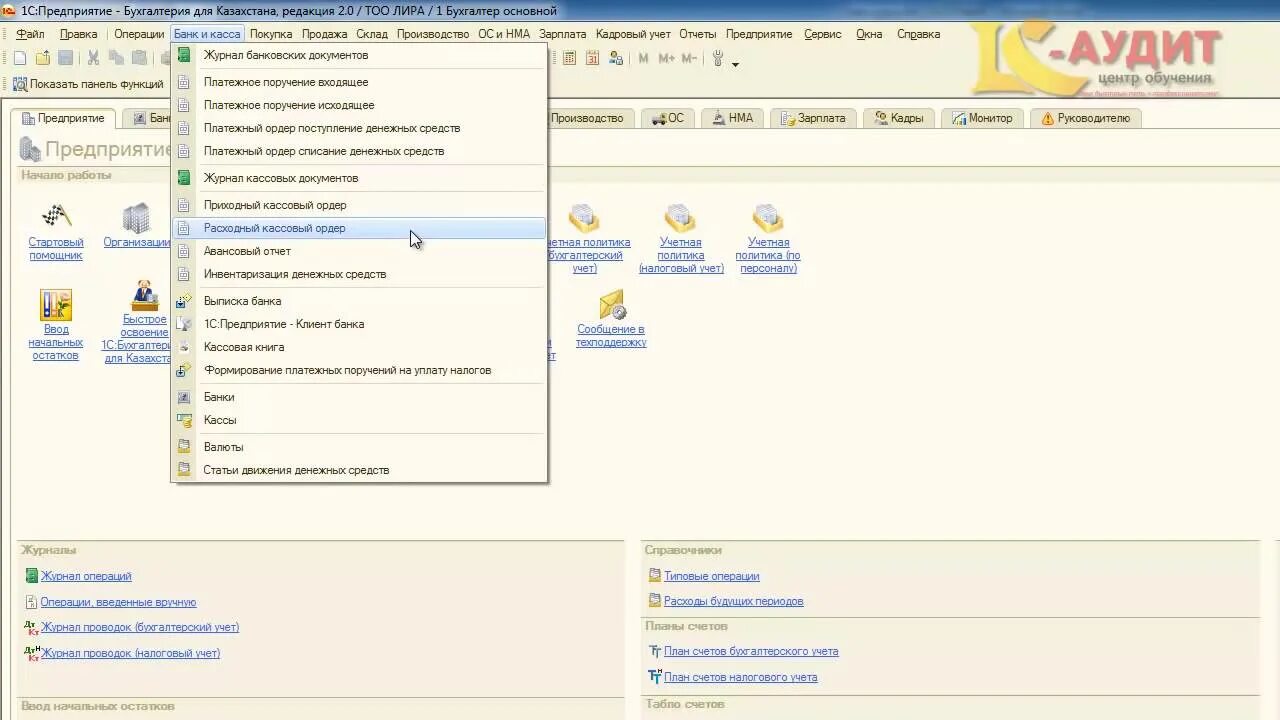1280x720 pixels.
Task: Switch to the Предприятие tab
Action: point(63,118)
